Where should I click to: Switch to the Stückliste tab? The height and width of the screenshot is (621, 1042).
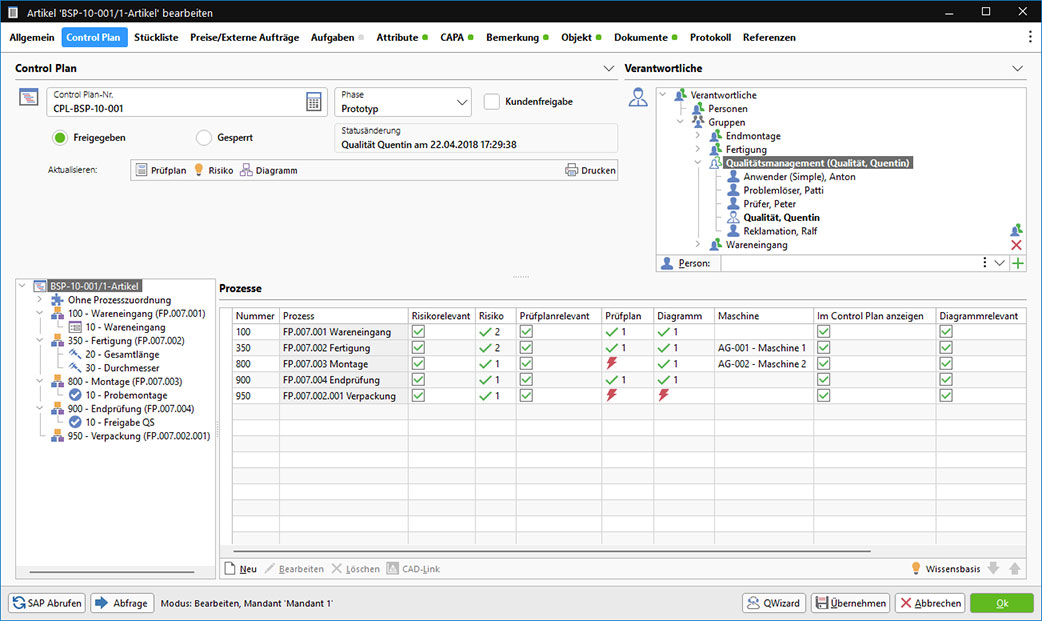[x=156, y=37]
